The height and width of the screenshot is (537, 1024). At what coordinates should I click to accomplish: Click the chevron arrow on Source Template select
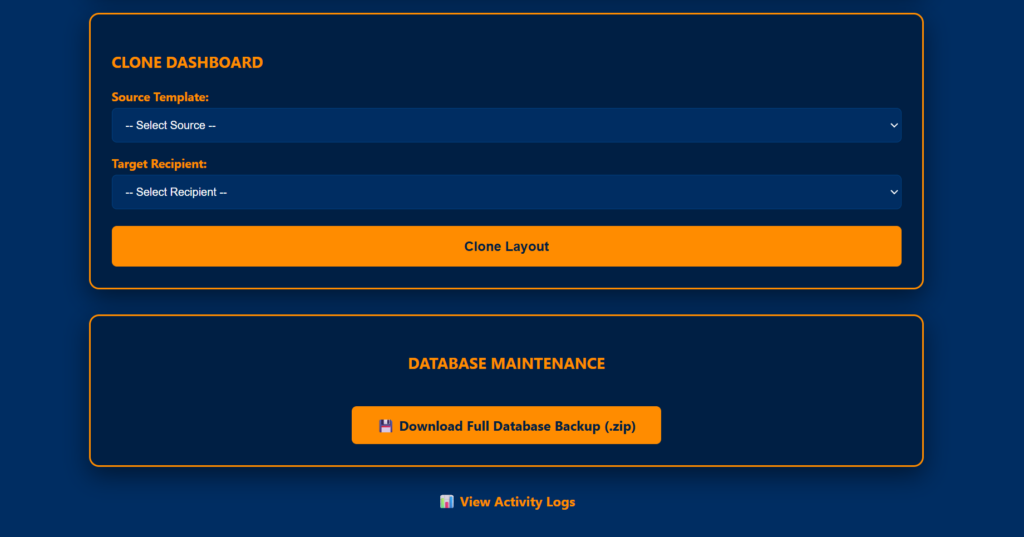[893, 126]
